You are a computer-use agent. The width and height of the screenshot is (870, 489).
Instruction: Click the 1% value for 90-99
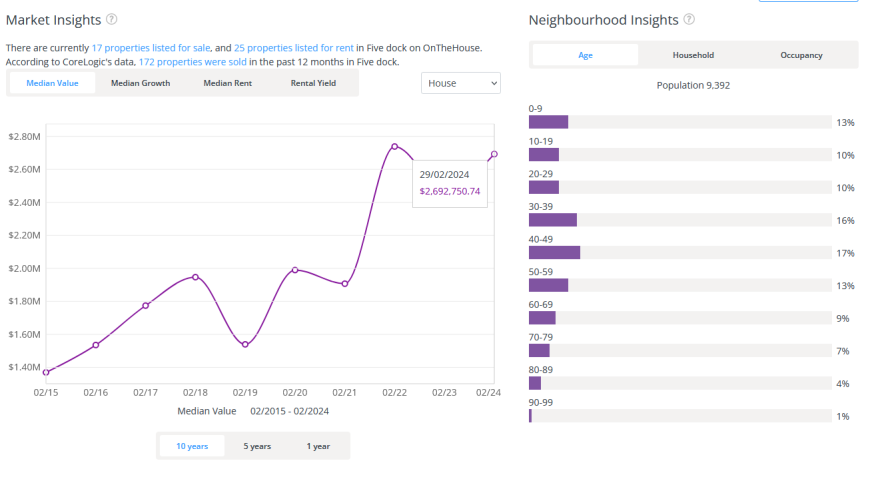click(x=843, y=416)
